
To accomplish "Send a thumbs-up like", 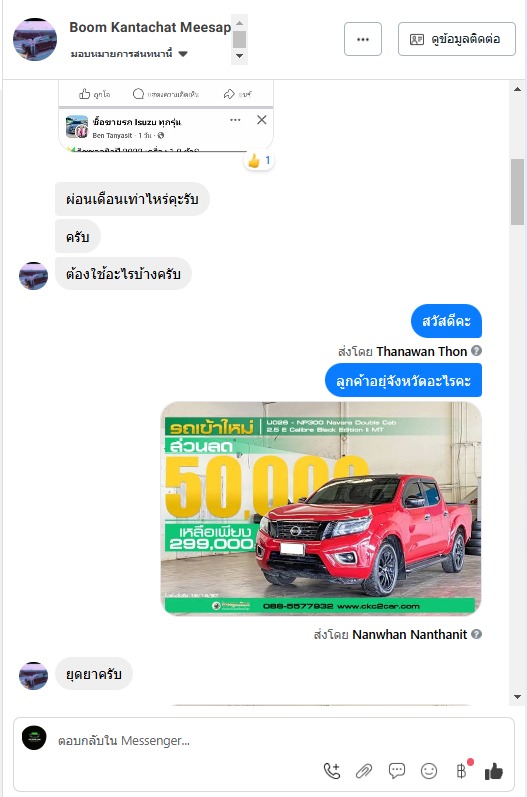I will click(x=493, y=771).
